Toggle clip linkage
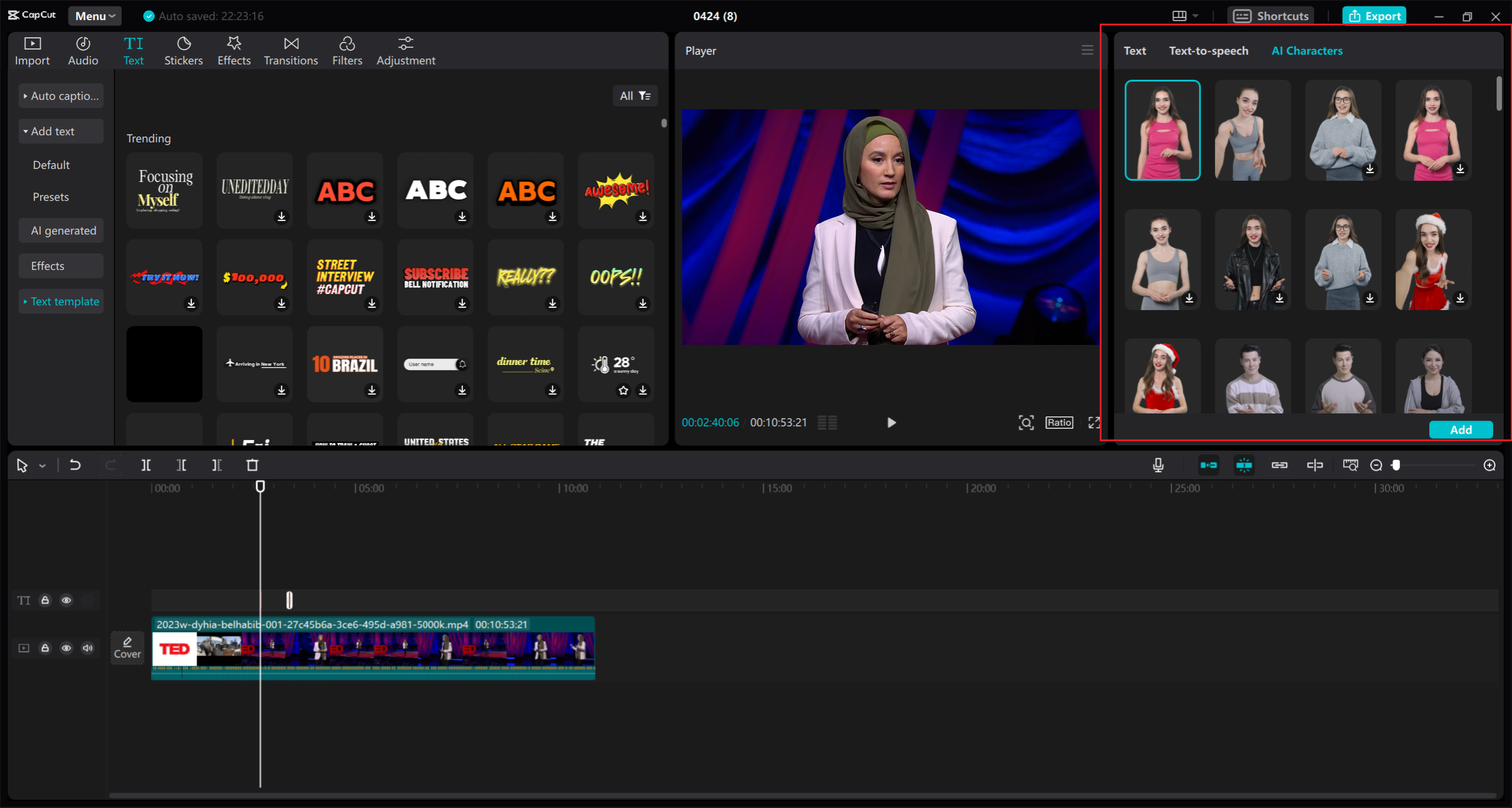The image size is (1512, 808). pyautogui.click(x=1279, y=465)
